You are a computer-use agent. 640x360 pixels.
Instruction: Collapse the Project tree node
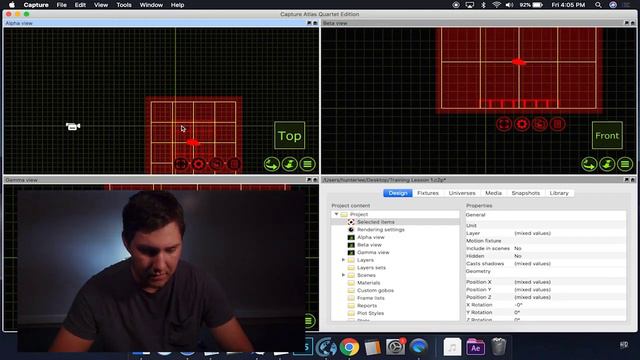(336, 214)
